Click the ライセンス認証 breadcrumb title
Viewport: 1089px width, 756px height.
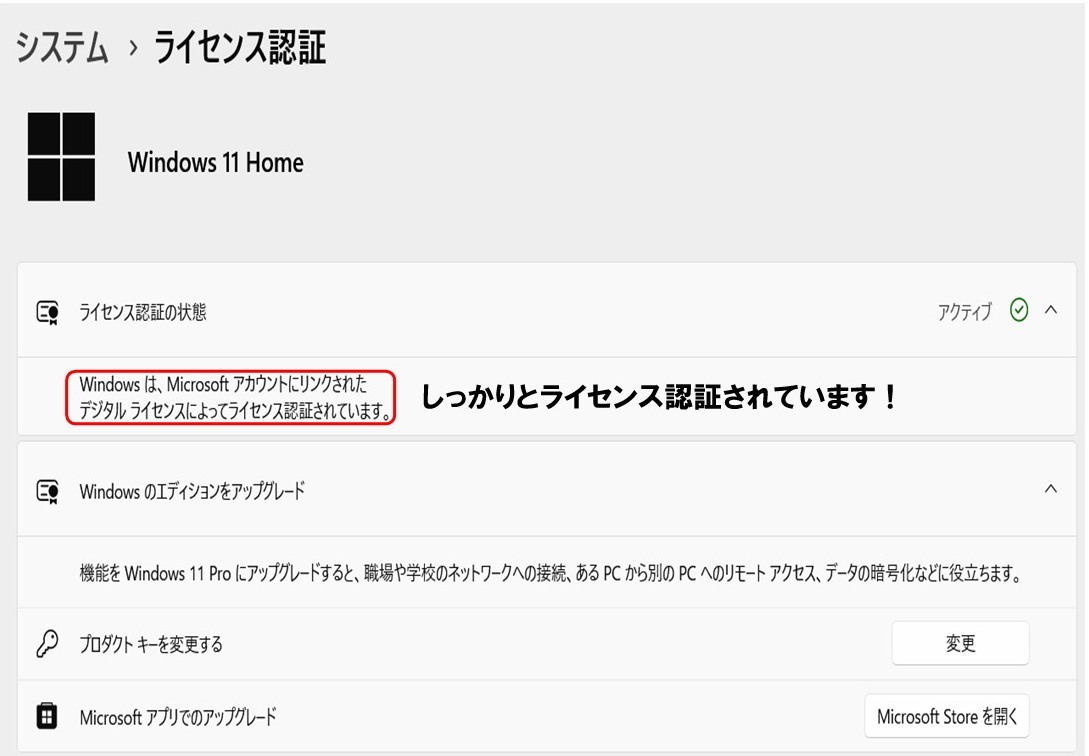pos(240,47)
